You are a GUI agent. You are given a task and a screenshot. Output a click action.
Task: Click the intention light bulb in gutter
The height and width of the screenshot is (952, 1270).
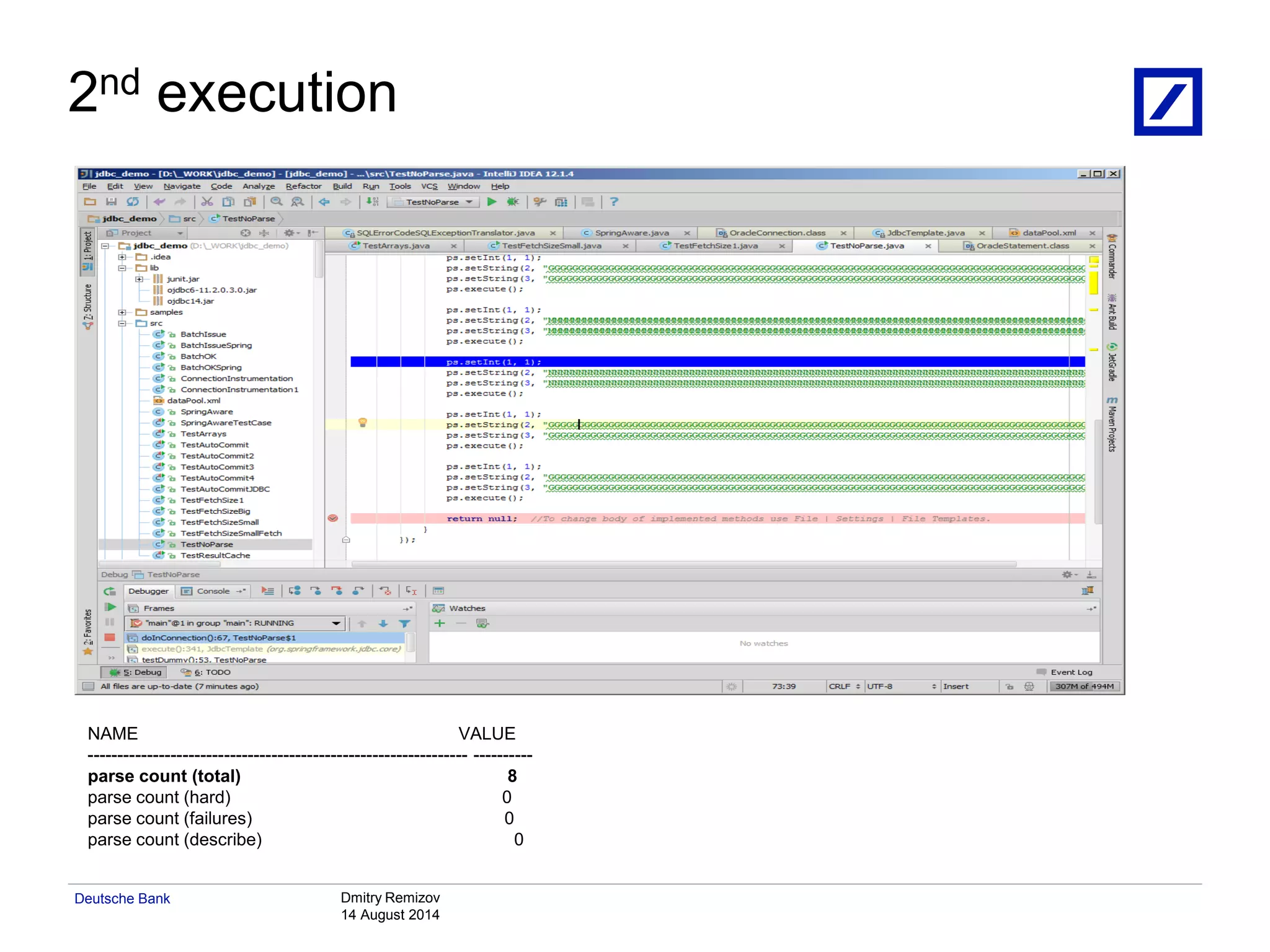[363, 423]
